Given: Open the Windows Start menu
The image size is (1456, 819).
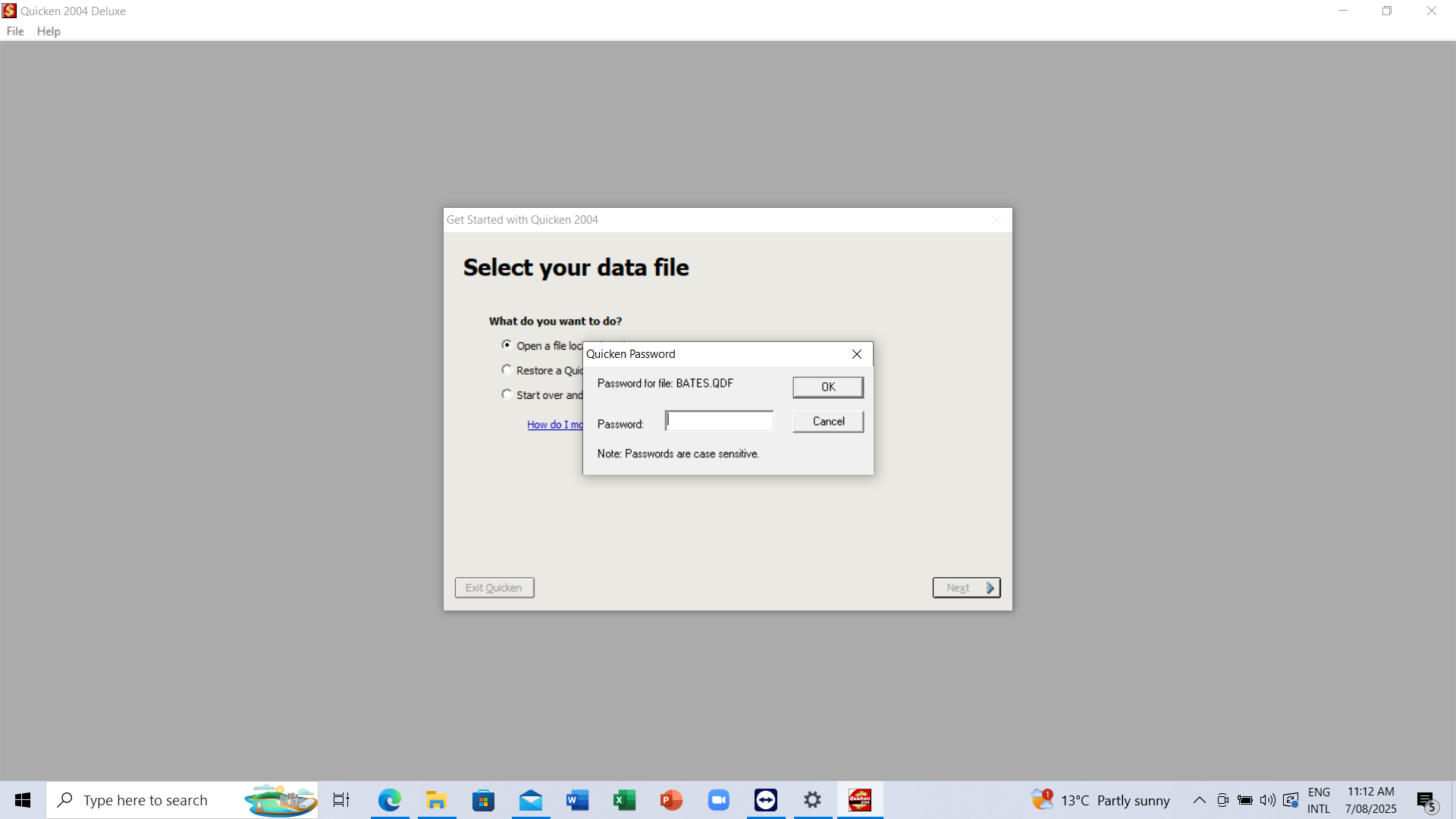Looking at the screenshot, I should point(23,800).
